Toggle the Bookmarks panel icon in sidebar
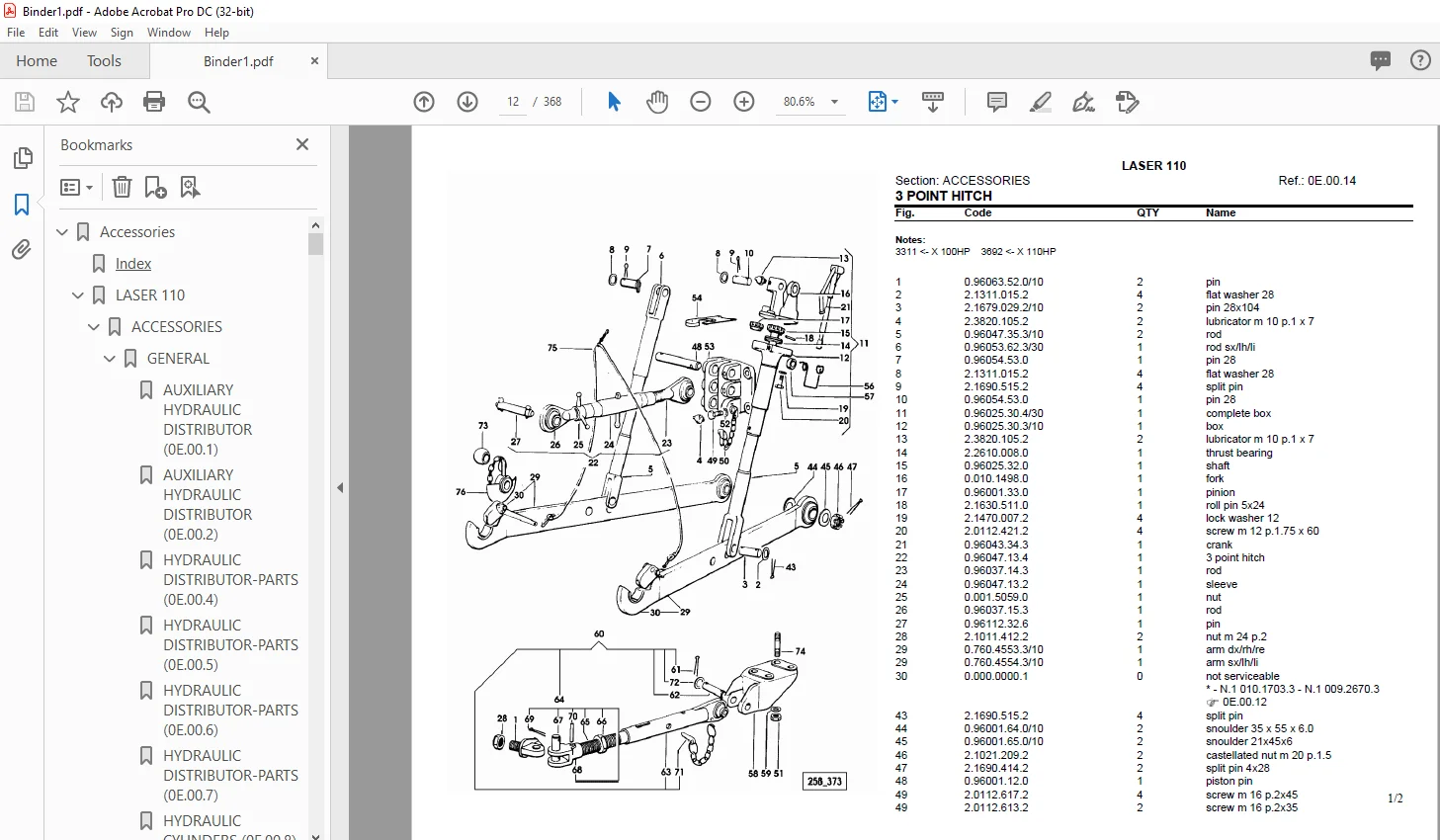Viewport: 1440px width, 840px height. click(22, 205)
